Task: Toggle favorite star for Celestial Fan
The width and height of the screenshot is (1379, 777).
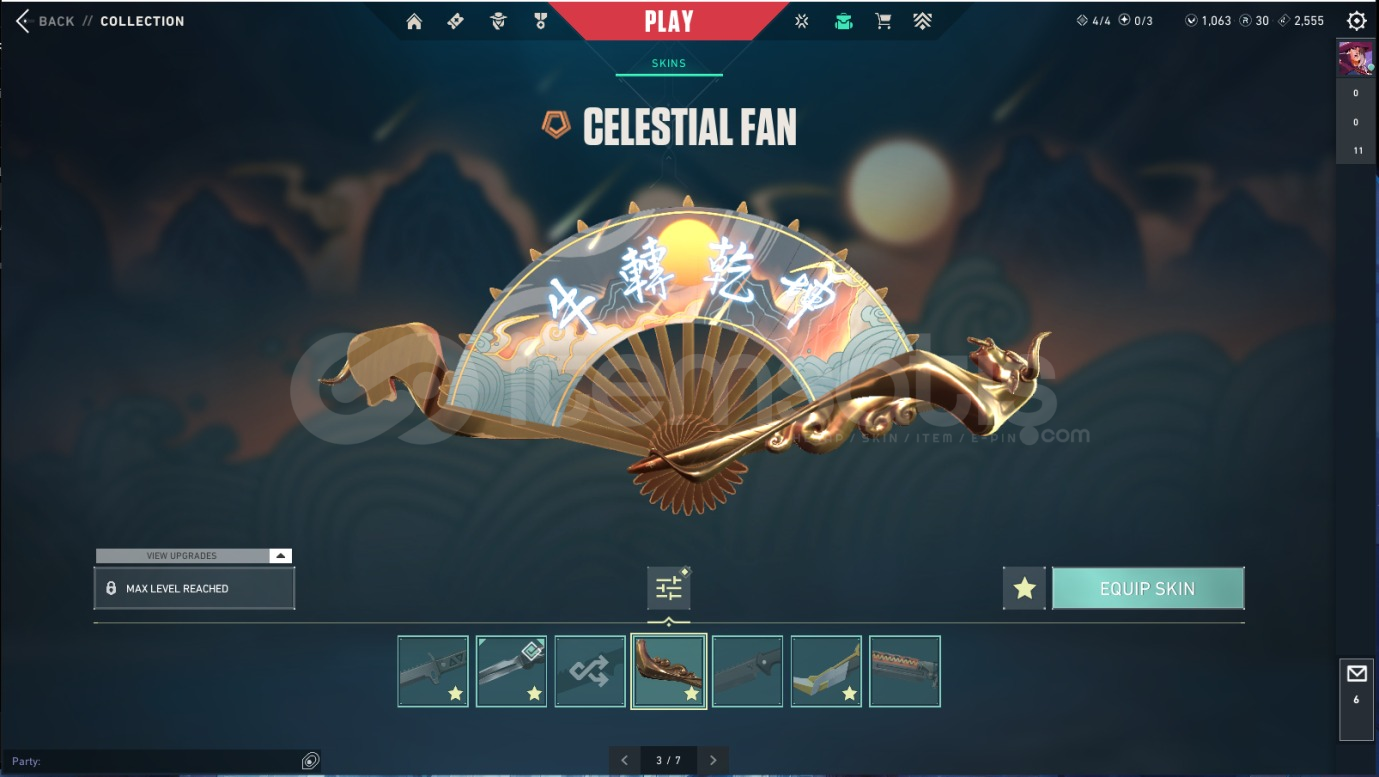Action: click(1024, 589)
